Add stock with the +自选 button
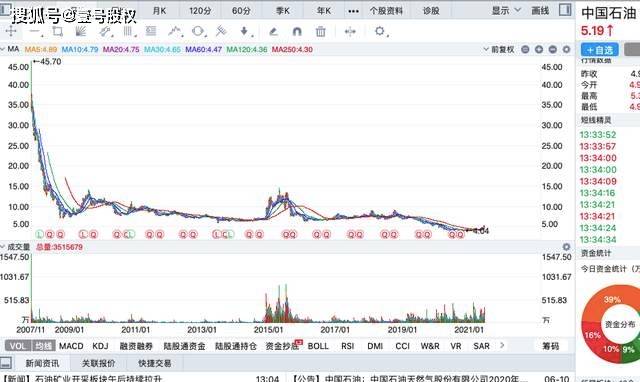Screen dimensions: 640x382 [600, 50]
